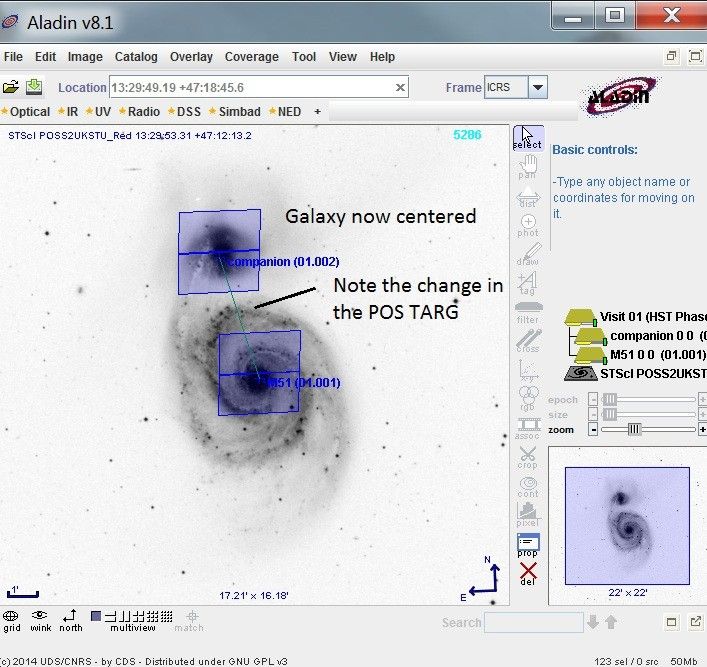Click the search previous down arrow

593,622
